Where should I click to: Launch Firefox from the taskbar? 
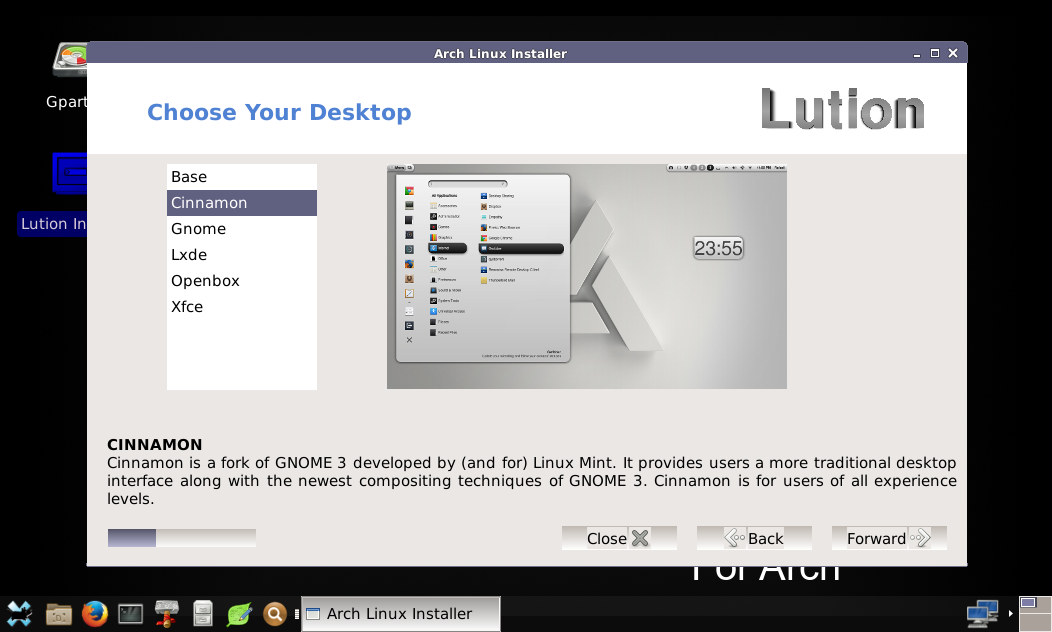[95, 613]
